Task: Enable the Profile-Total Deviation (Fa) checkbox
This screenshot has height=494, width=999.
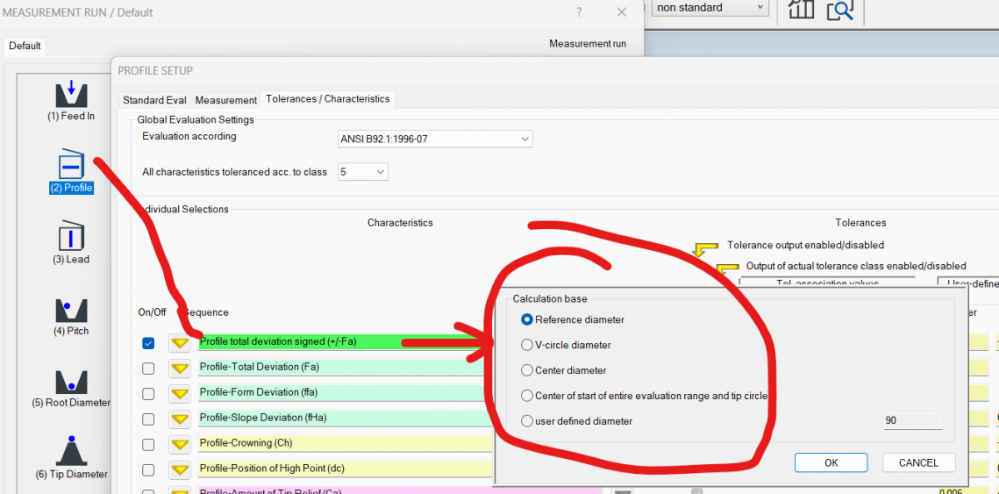Action: [148, 368]
